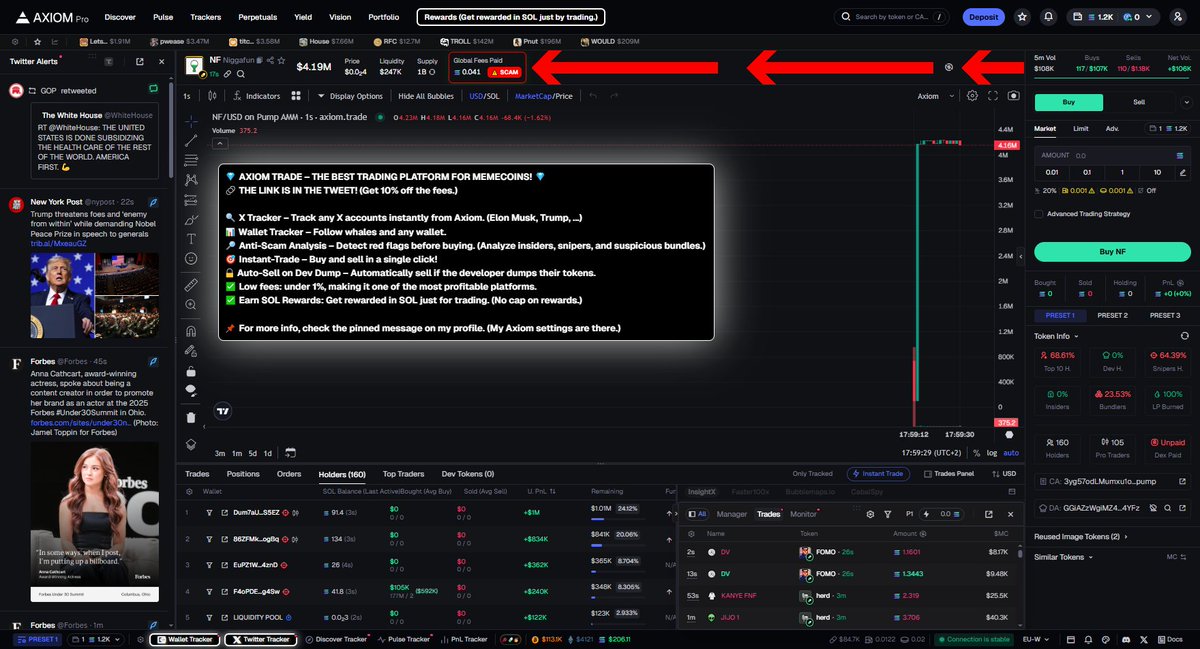Screen dimensions: 1200x649
Task: Open the lock drawings tool
Action: point(191,371)
